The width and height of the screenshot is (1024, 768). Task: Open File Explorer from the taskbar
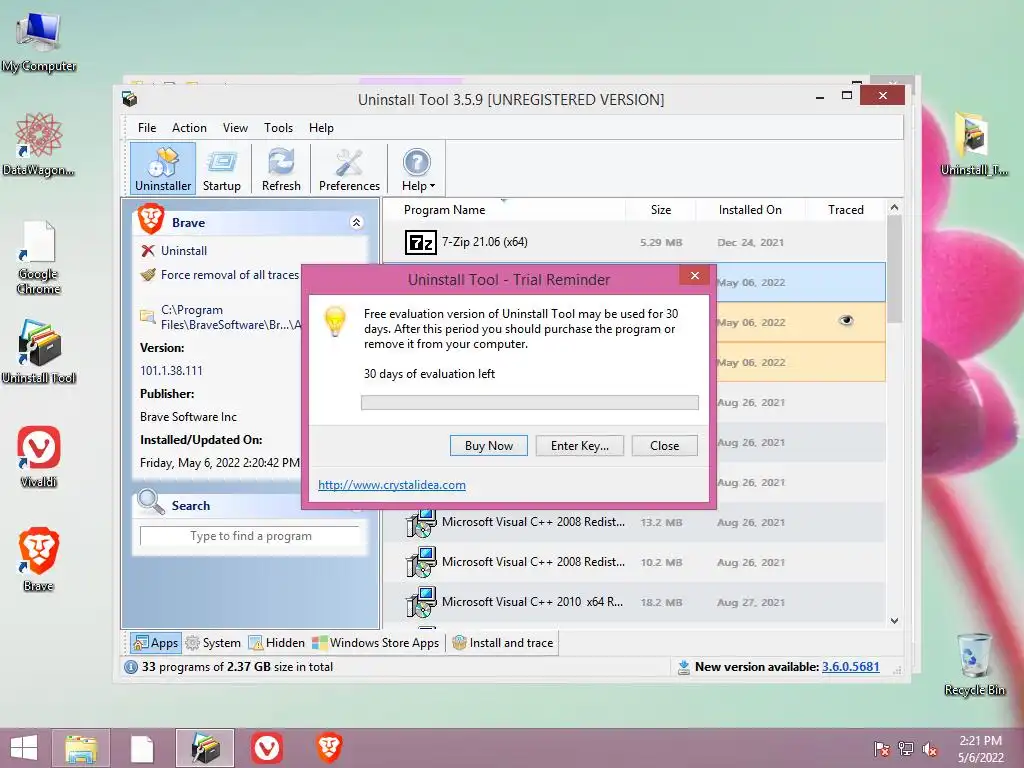point(81,748)
